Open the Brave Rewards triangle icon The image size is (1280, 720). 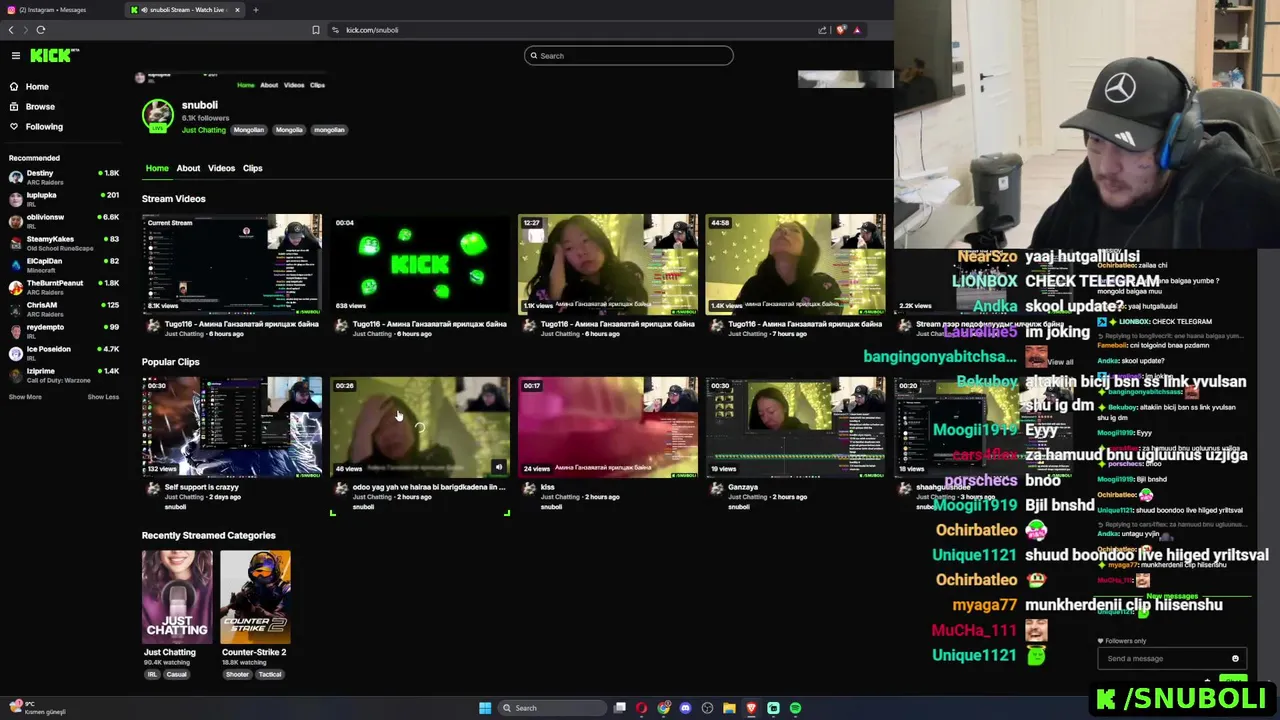(x=857, y=30)
